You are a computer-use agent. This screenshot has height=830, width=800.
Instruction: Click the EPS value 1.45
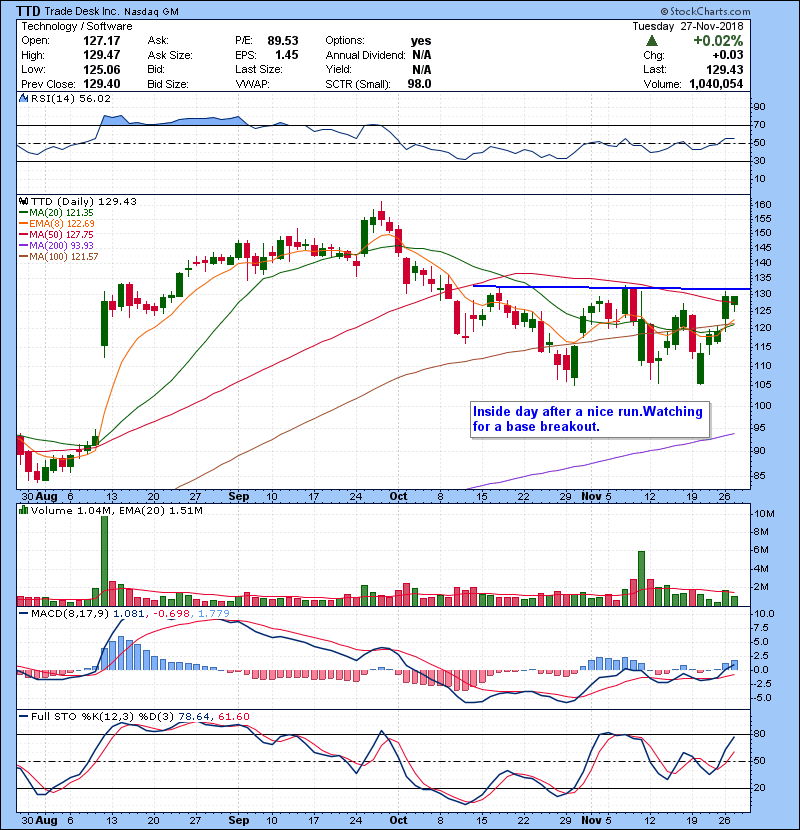pos(286,55)
